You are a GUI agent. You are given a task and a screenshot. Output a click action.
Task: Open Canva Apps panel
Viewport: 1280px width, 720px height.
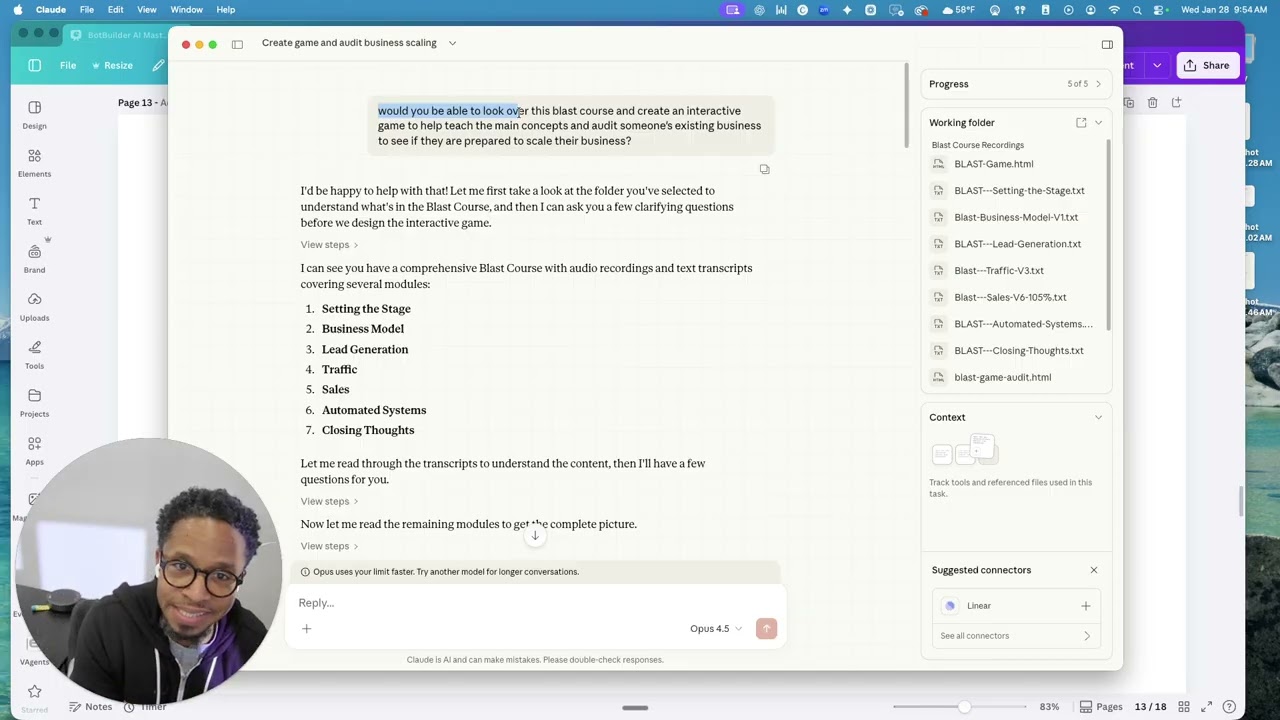coord(34,450)
